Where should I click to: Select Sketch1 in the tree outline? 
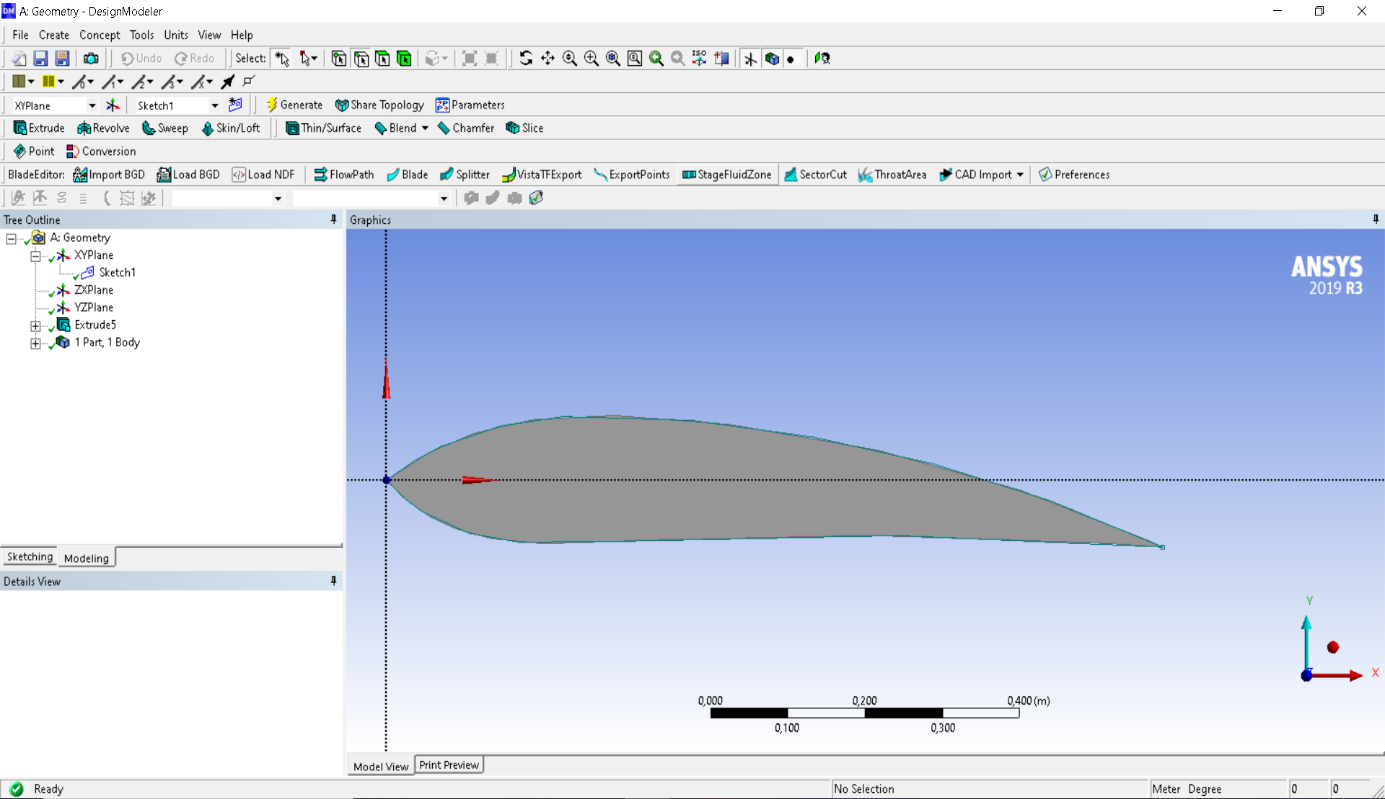[x=117, y=273]
